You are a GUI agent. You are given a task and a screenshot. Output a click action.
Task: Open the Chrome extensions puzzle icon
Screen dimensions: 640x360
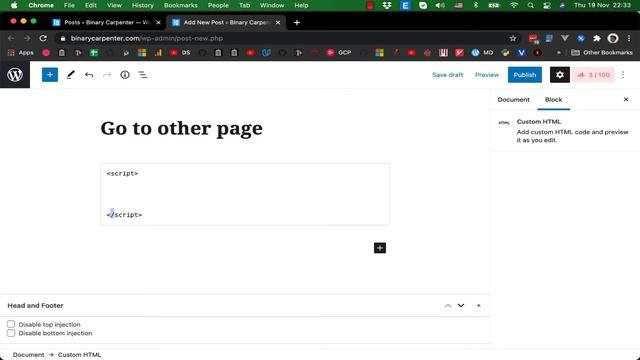pyautogui.click(x=596, y=38)
